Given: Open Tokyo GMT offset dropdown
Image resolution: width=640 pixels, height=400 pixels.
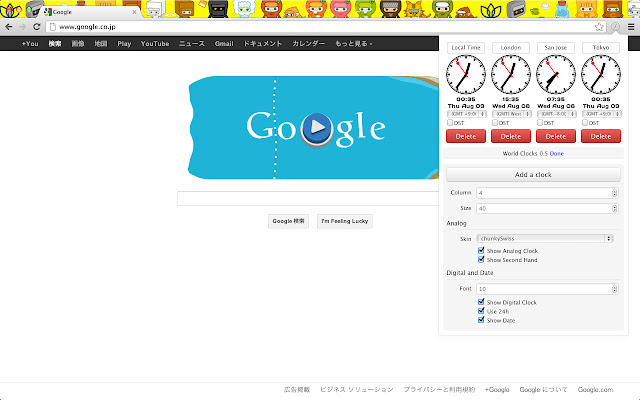Looking at the screenshot, I should point(602,114).
